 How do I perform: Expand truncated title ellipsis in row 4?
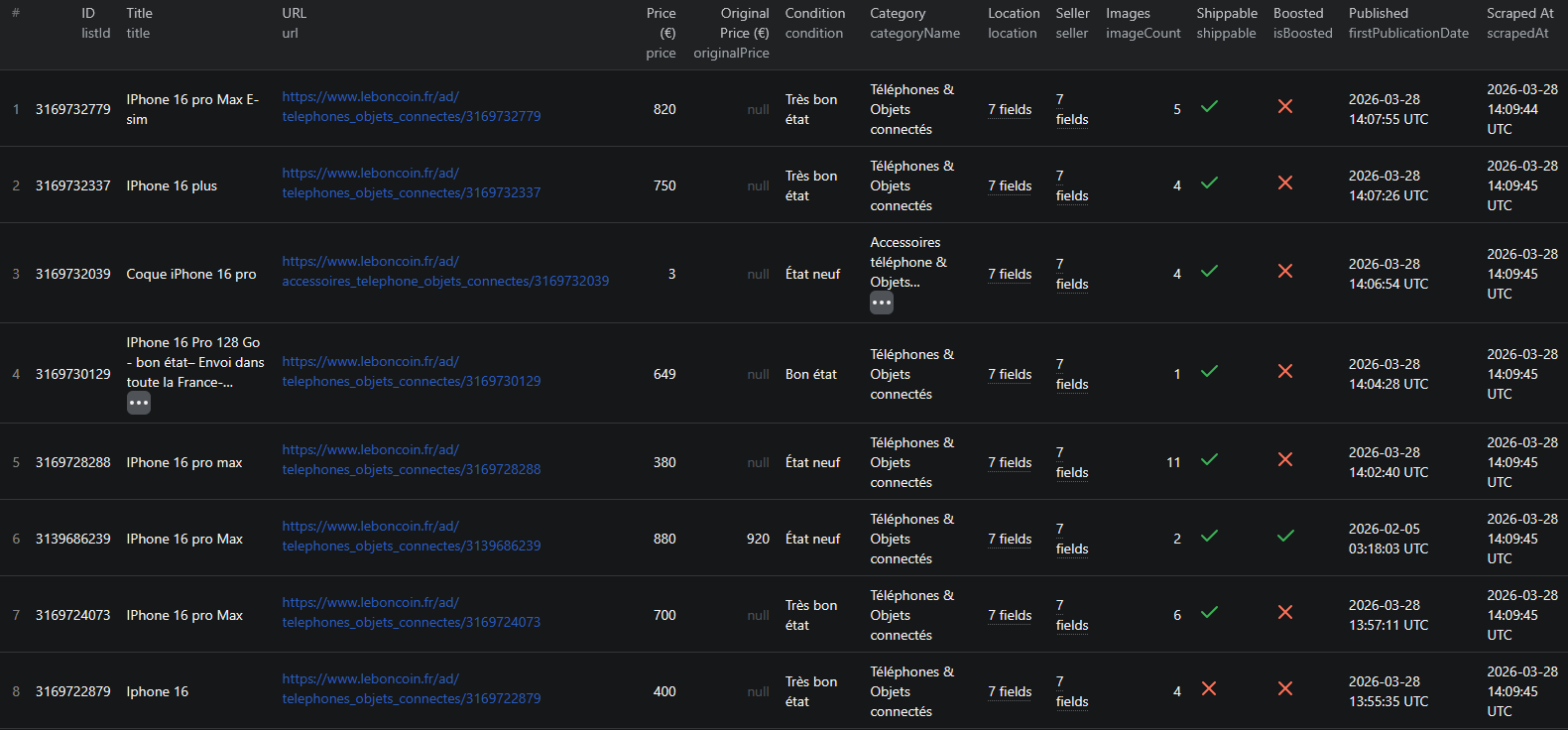tap(139, 403)
